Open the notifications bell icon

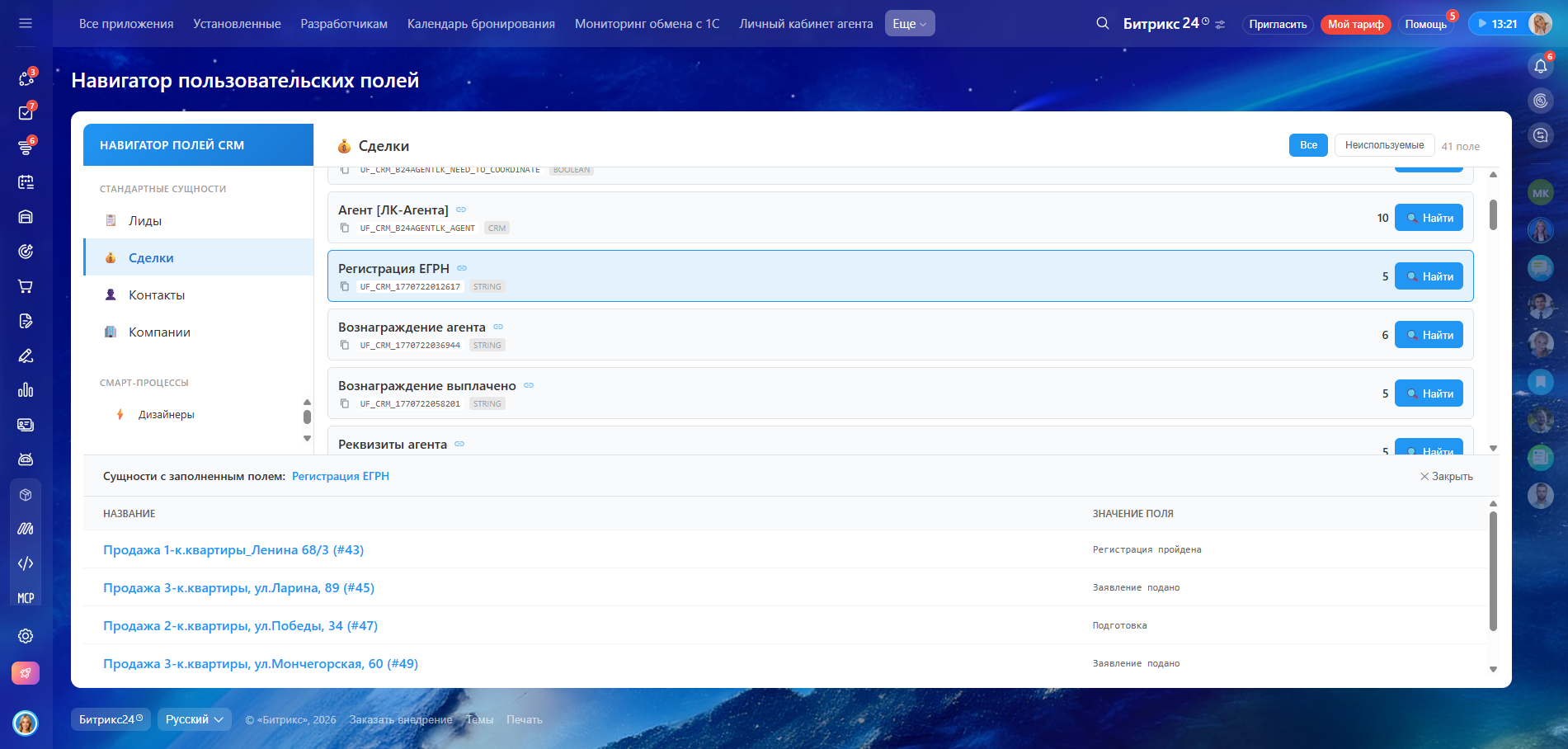[1540, 66]
